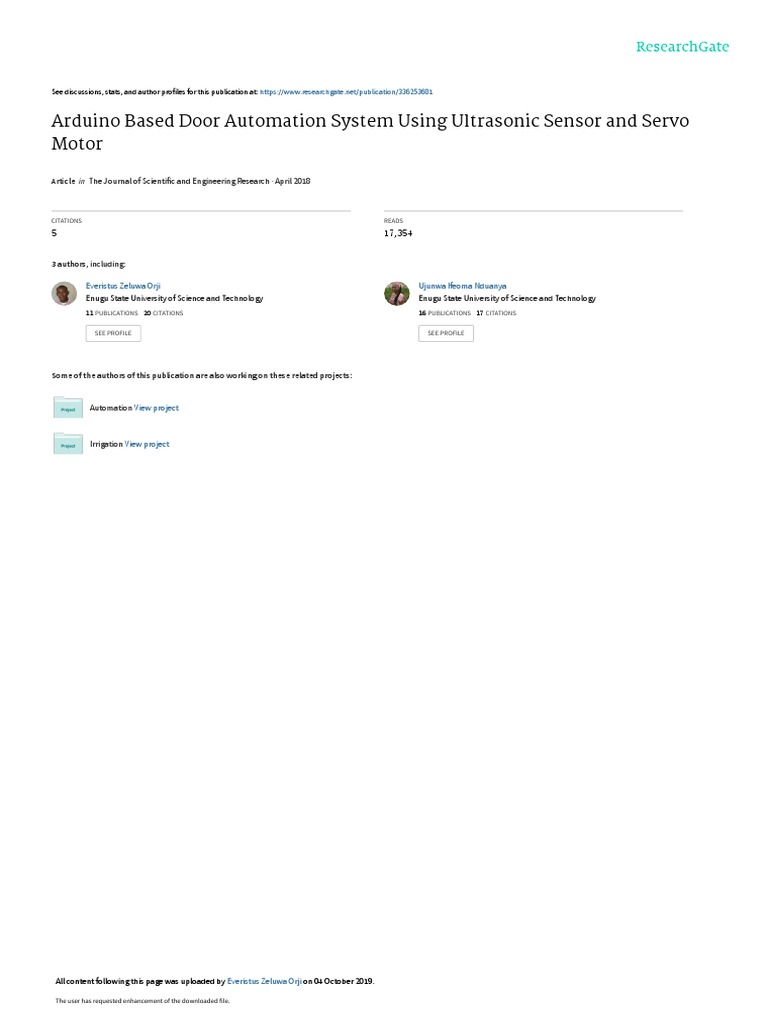Click 11 Publications under Everistus Orji
Screen dimensions: 768x1024
[112, 313]
